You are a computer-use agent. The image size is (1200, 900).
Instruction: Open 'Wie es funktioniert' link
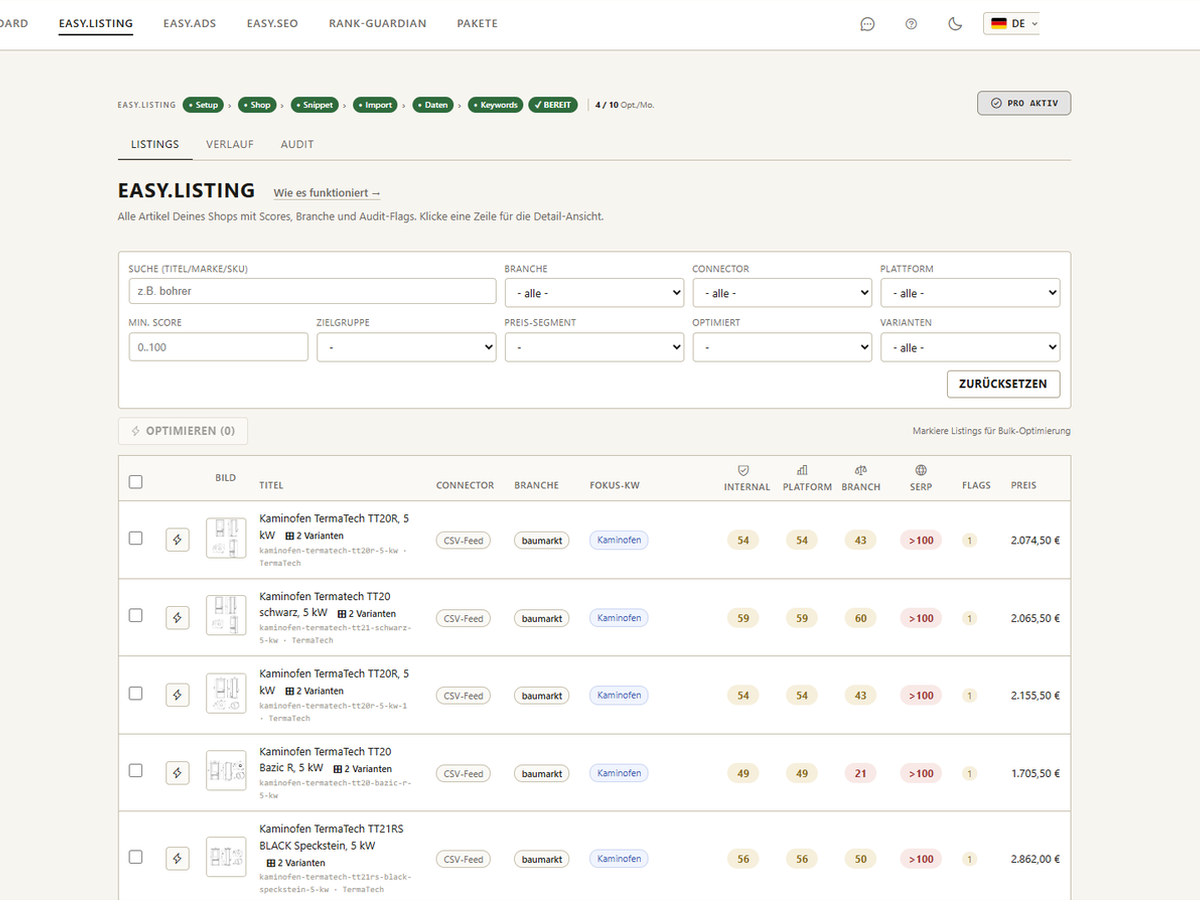[327, 193]
